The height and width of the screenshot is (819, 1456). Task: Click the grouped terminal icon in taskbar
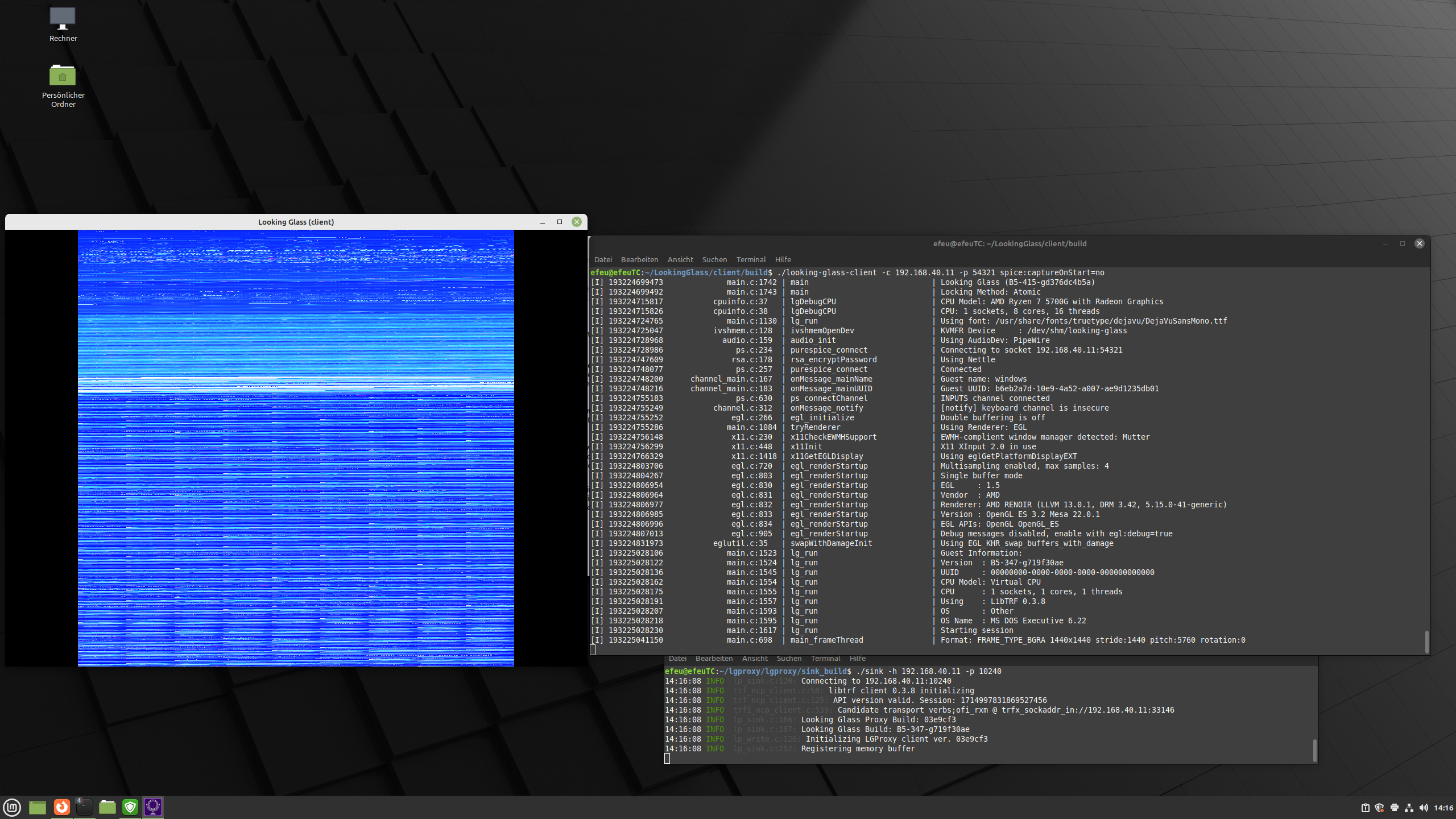tap(84, 807)
